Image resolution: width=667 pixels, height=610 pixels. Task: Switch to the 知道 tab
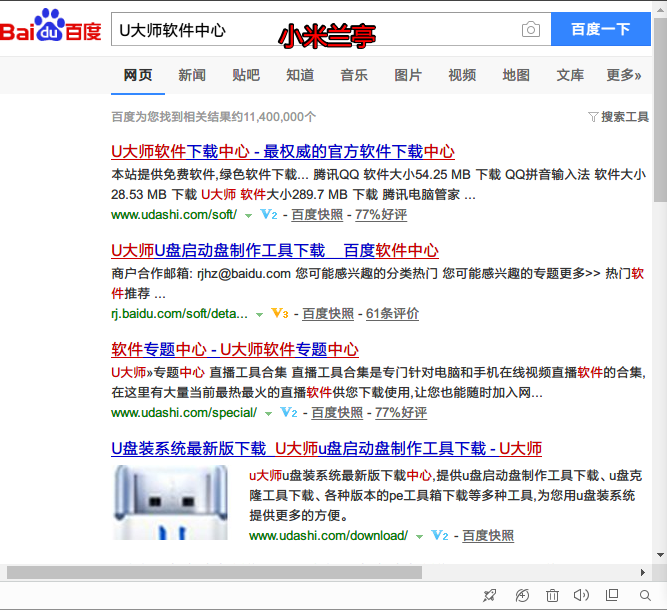[x=300, y=75]
